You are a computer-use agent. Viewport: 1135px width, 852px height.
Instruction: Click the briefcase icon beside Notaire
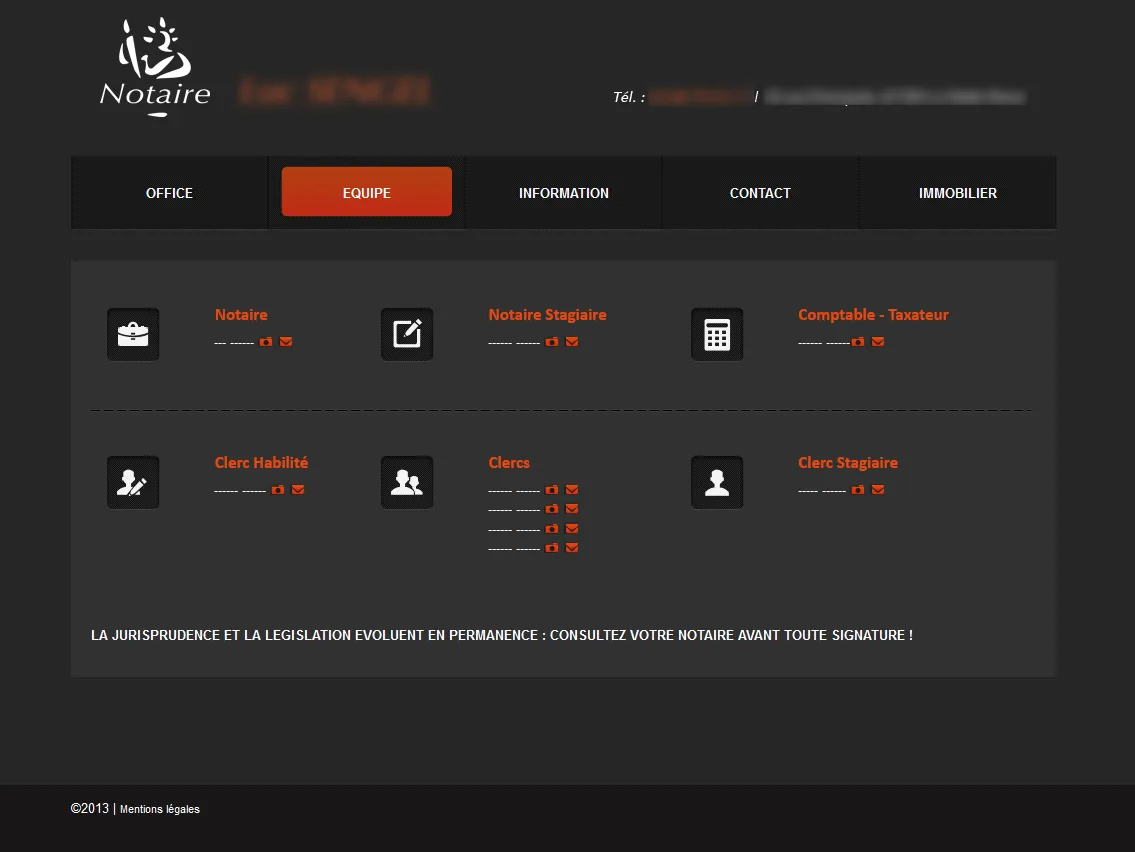[x=133, y=334]
